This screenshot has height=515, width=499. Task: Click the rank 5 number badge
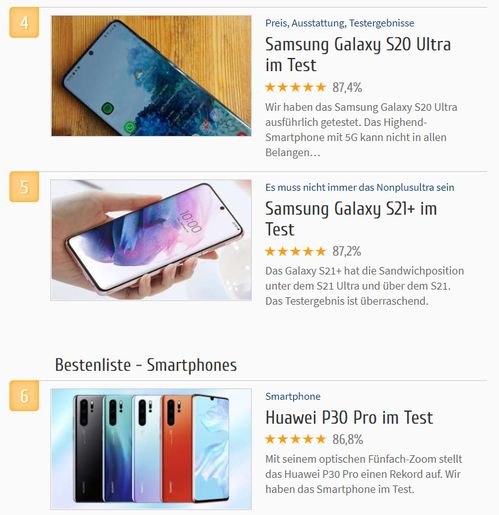click(24, 187)
